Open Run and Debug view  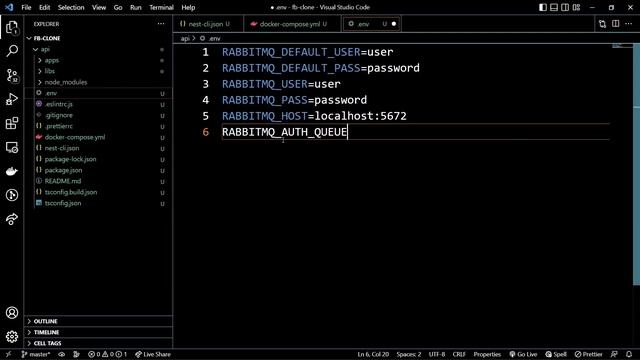12,99
